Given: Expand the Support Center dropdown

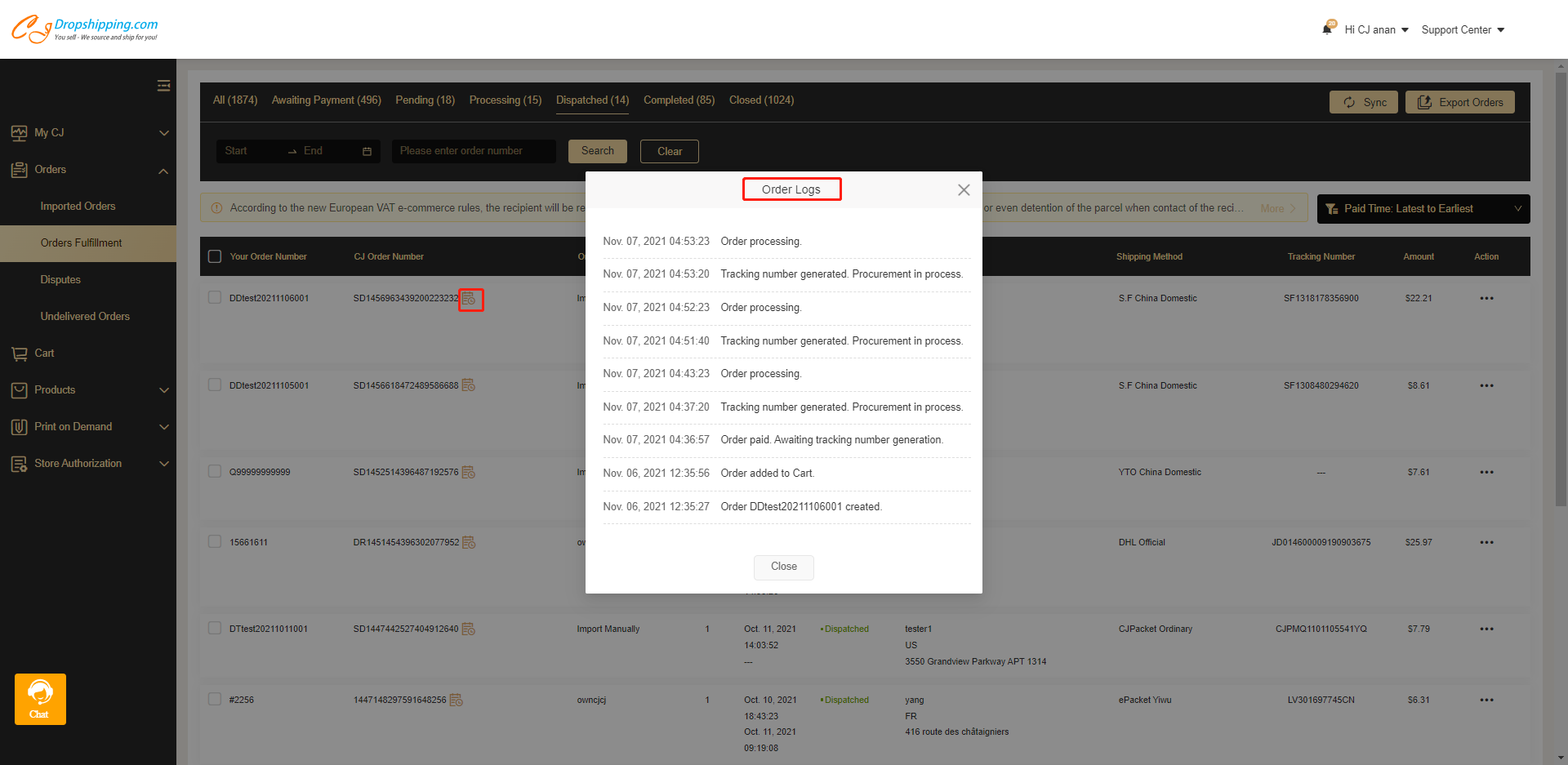Looking at the screenshot, I should (1463, 30).
